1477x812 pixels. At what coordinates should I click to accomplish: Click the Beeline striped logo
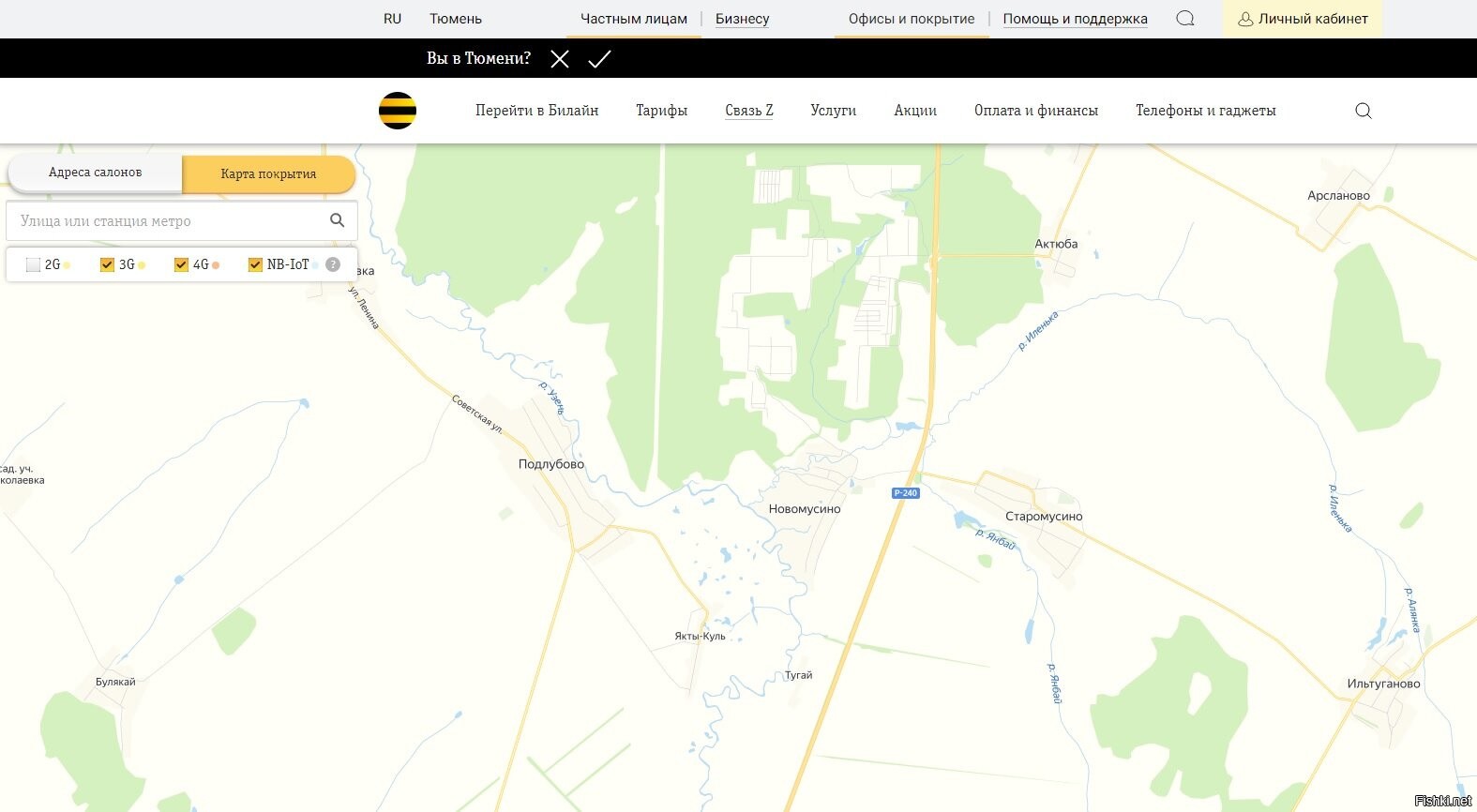tap(398, 111)
